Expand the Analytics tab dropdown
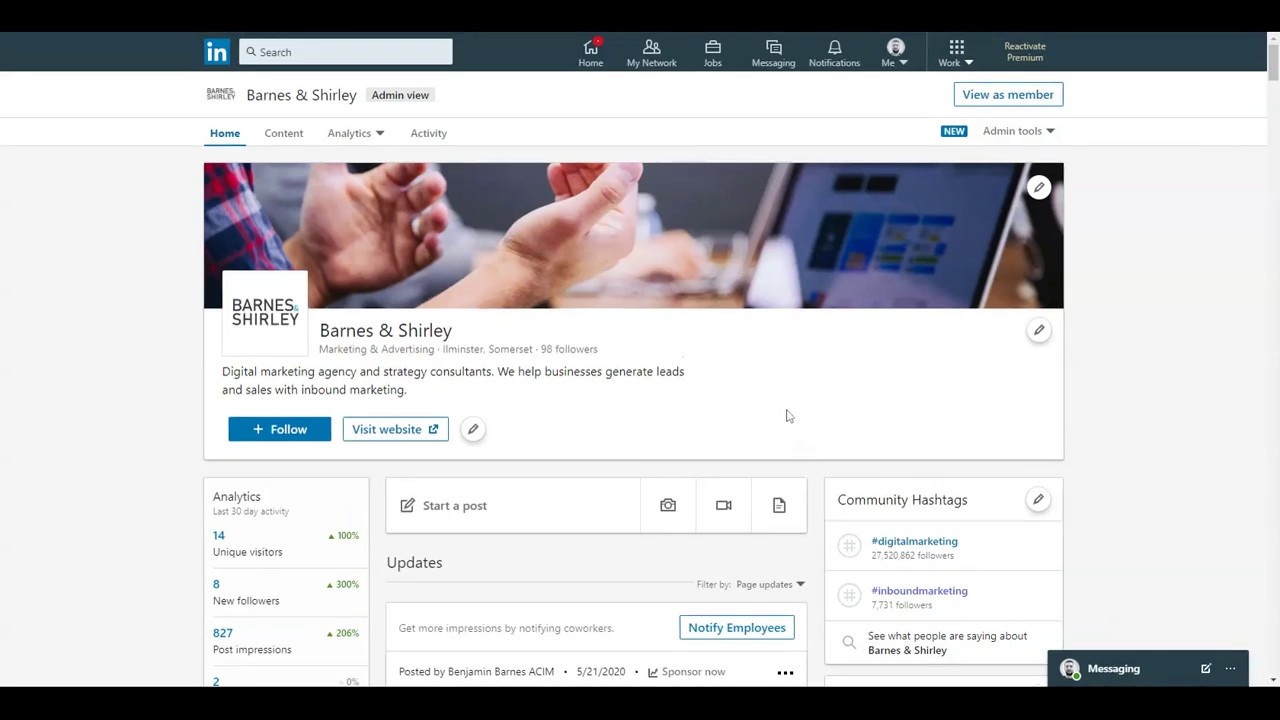The height and width of the screenshot is (720, 1280). pyautogui.click(x=356, y=133)
